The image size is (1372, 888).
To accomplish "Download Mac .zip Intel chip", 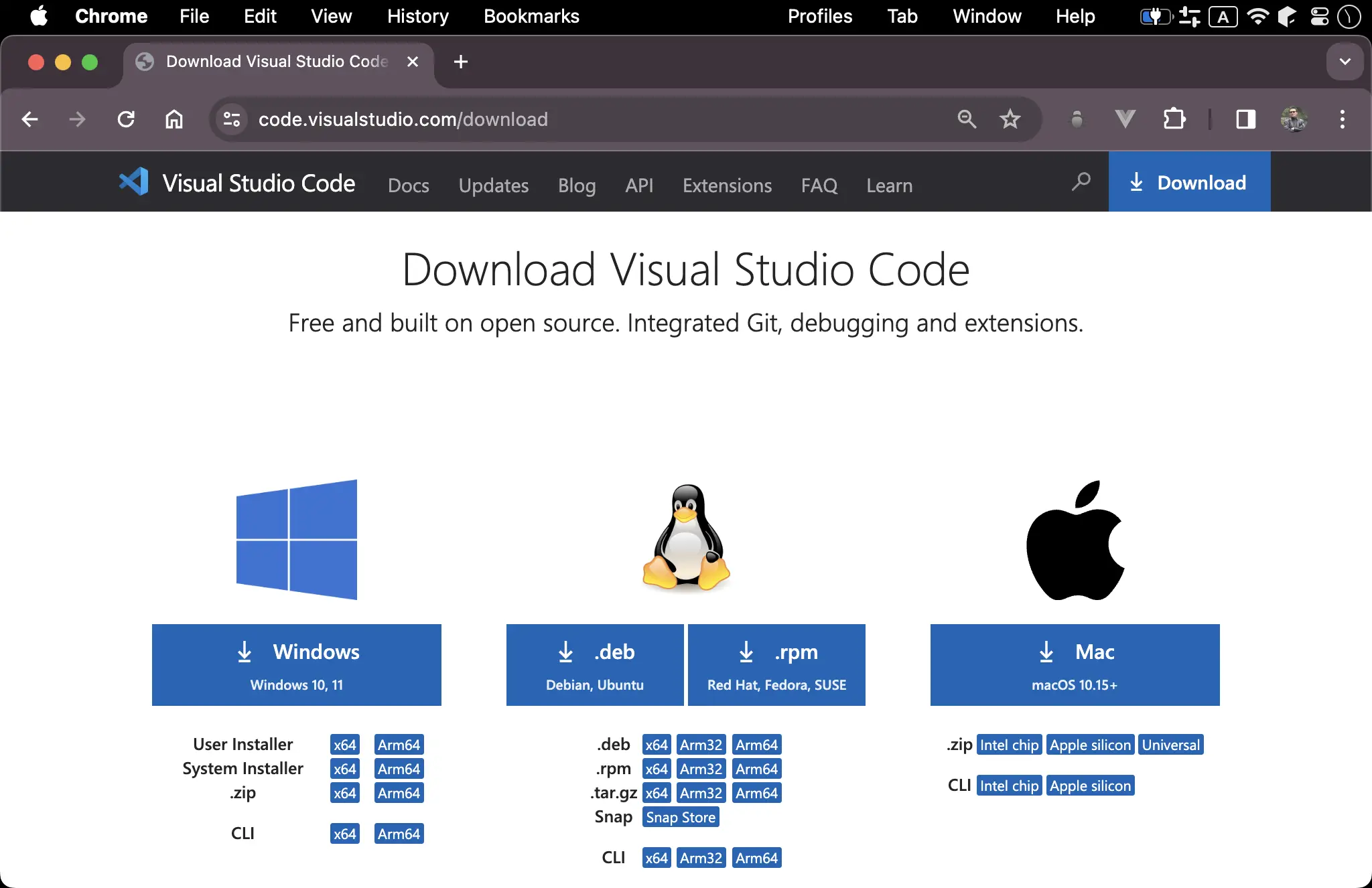I will [x=1010, y=745].
